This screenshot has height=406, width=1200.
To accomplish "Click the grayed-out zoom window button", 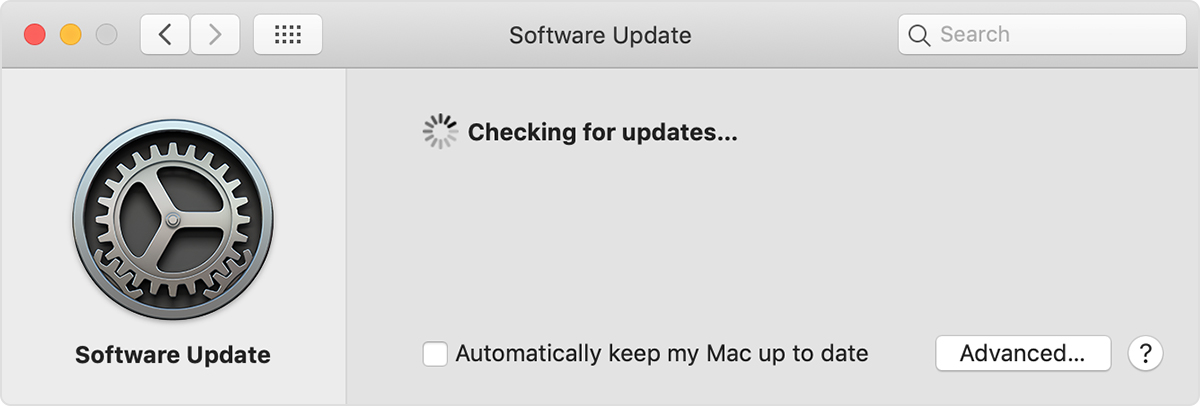I will 106,35.
